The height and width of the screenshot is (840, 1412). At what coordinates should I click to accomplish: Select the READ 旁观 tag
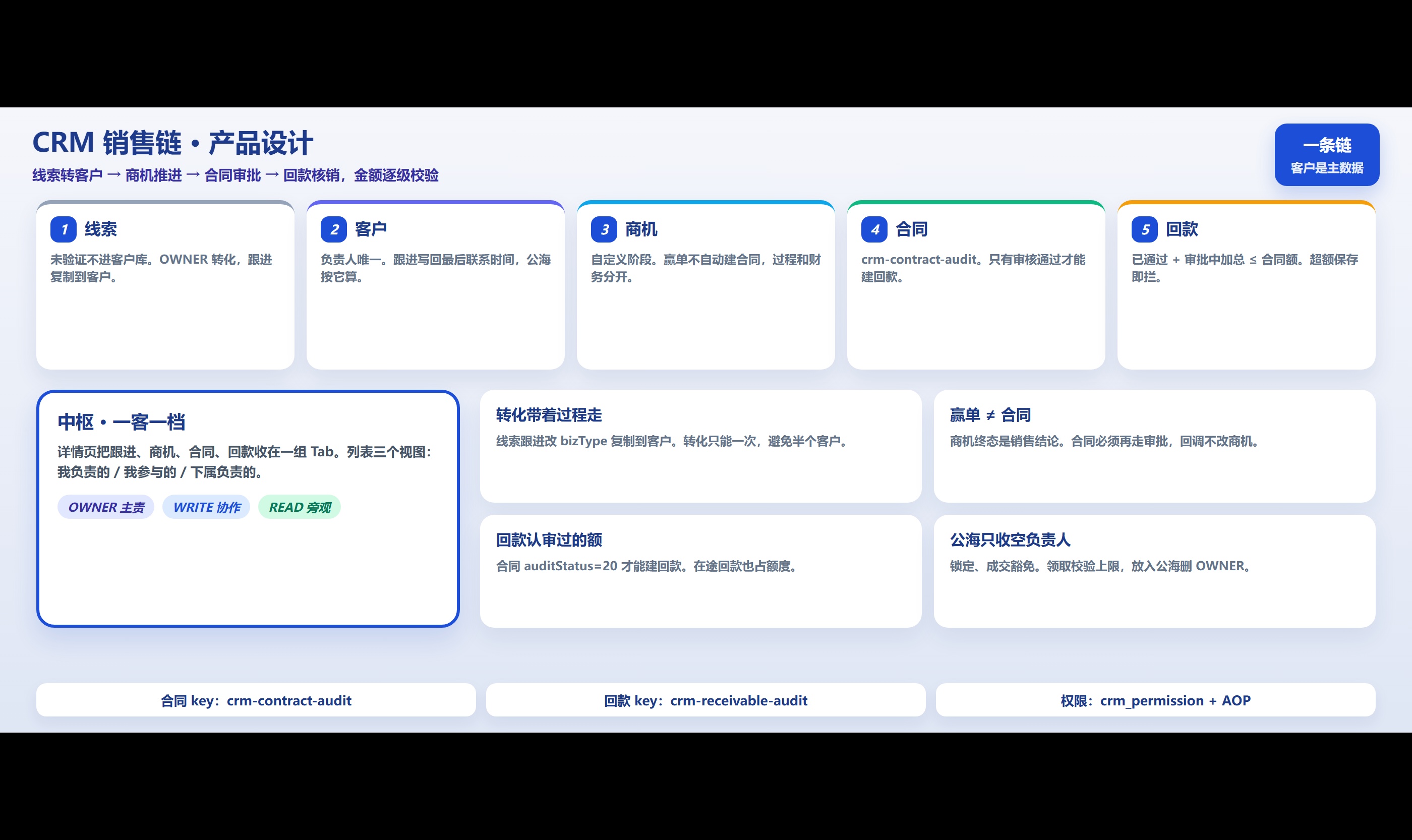pyautogui.click(x=300, y=507)
